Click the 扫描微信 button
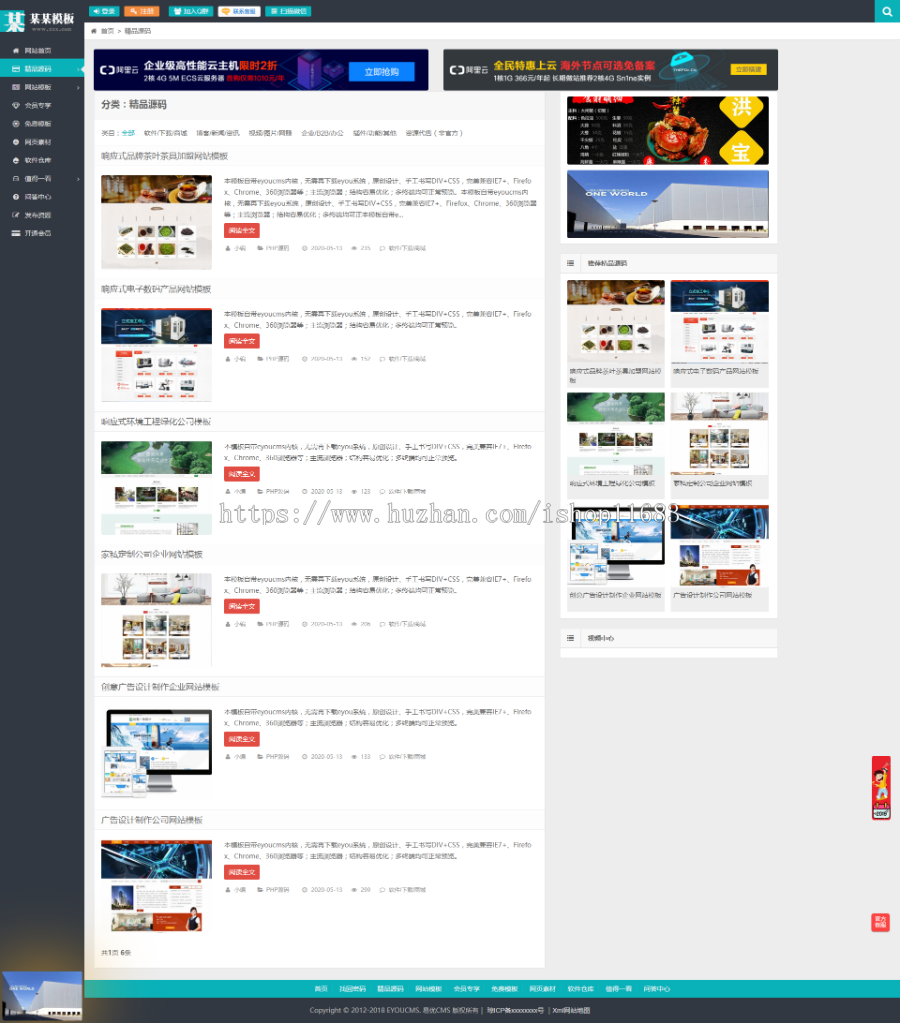 pos(288,11)
